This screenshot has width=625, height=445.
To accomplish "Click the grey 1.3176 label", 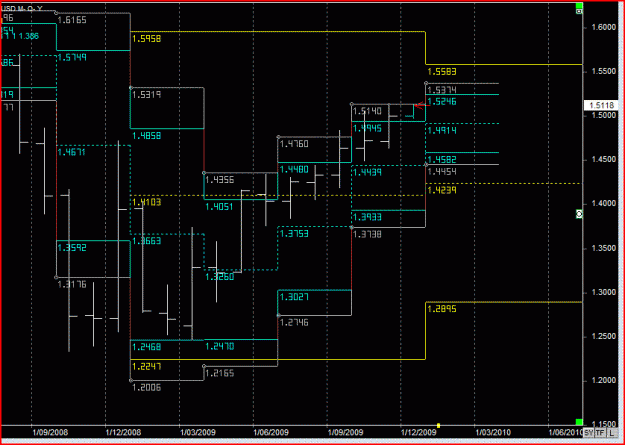I will (x=72, y=285).
